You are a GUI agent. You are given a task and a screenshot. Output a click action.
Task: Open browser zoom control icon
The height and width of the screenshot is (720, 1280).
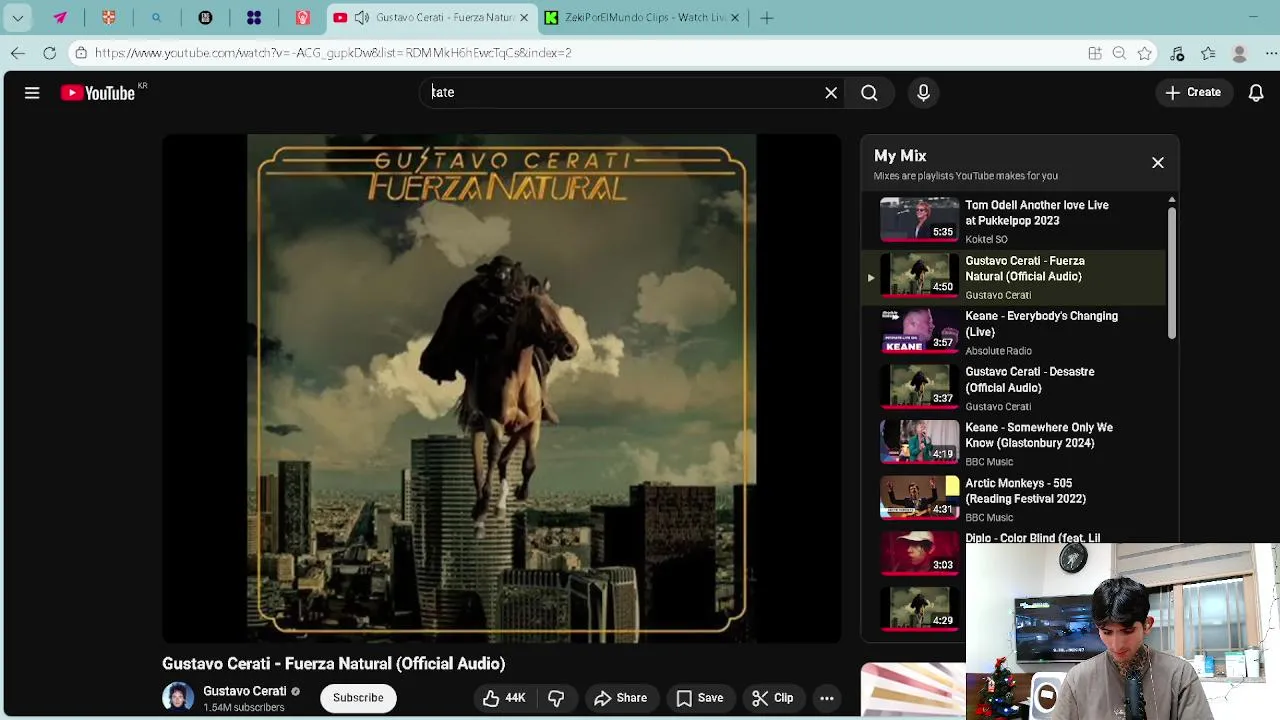click(1119, 54)
